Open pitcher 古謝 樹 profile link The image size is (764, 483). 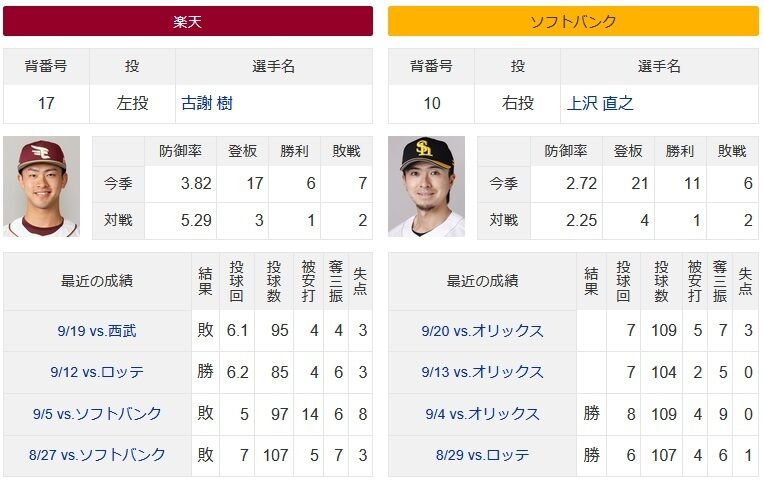(207, 103)
